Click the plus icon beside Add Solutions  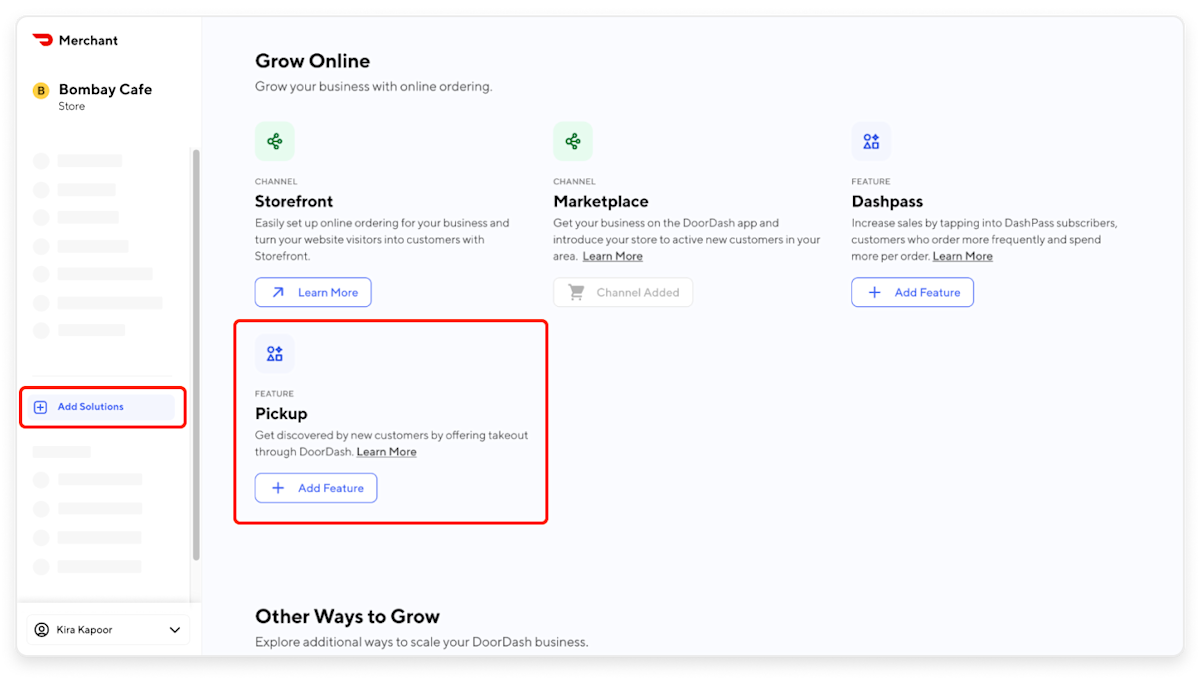41,407
